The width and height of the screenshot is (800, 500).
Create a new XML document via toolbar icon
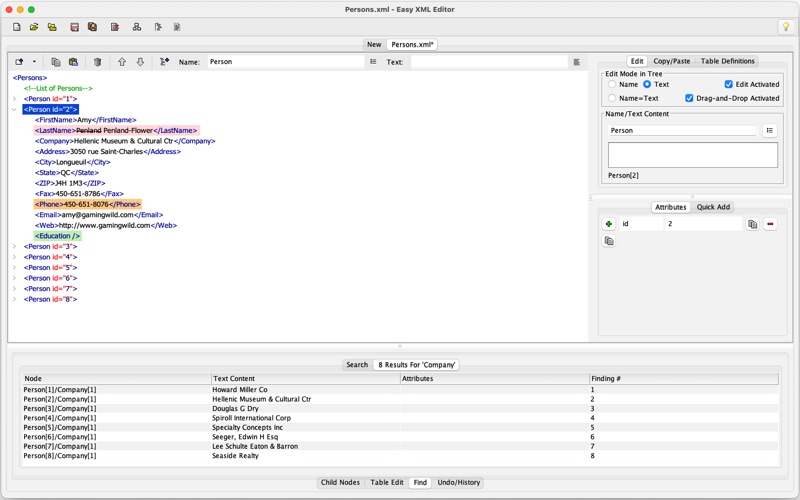pos(17,27)
